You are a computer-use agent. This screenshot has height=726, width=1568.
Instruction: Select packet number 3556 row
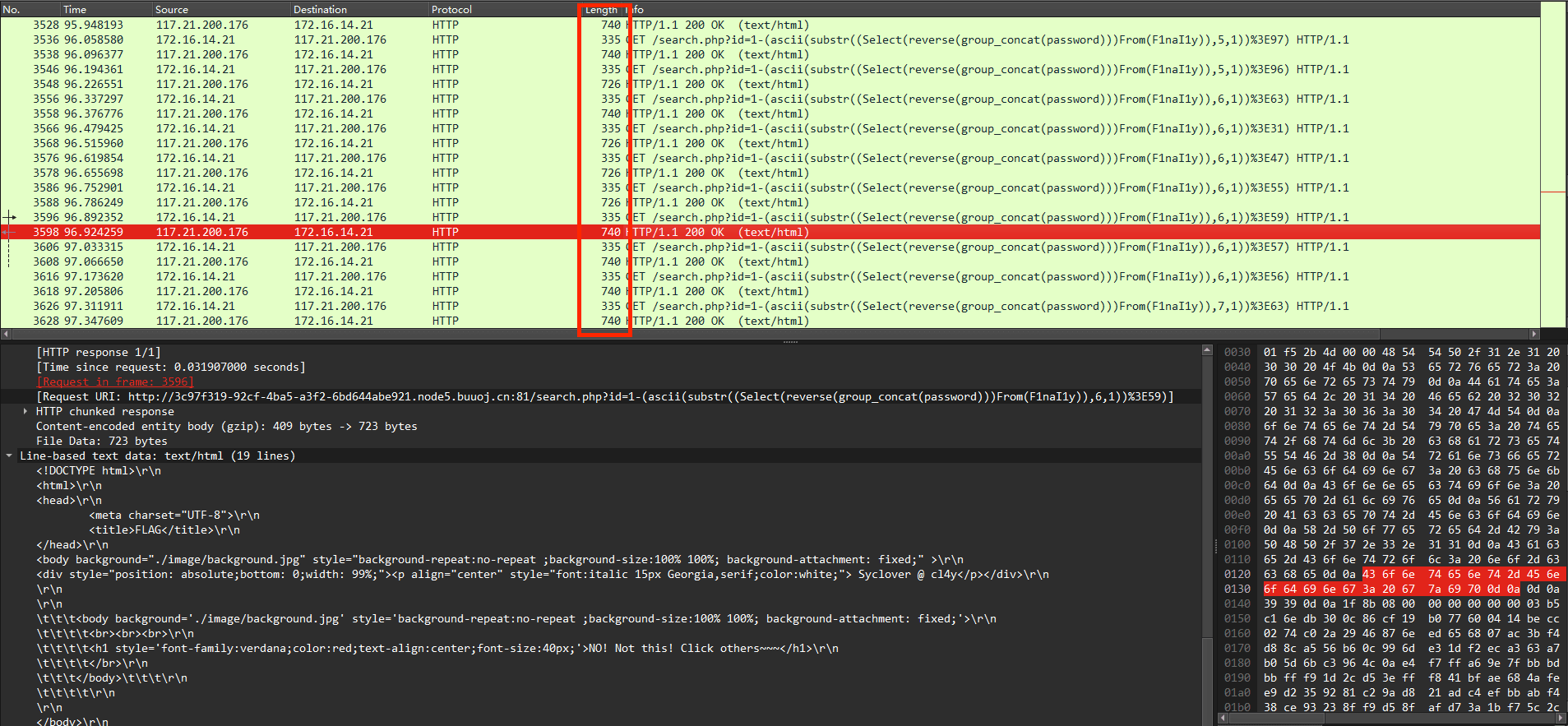(770, 99)
